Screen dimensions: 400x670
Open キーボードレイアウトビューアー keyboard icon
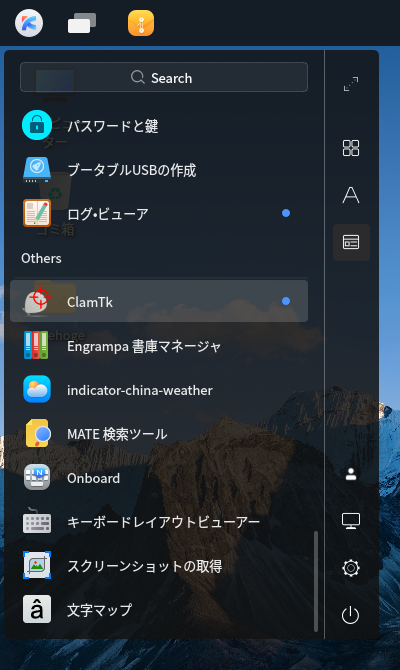tap(37, 521)
